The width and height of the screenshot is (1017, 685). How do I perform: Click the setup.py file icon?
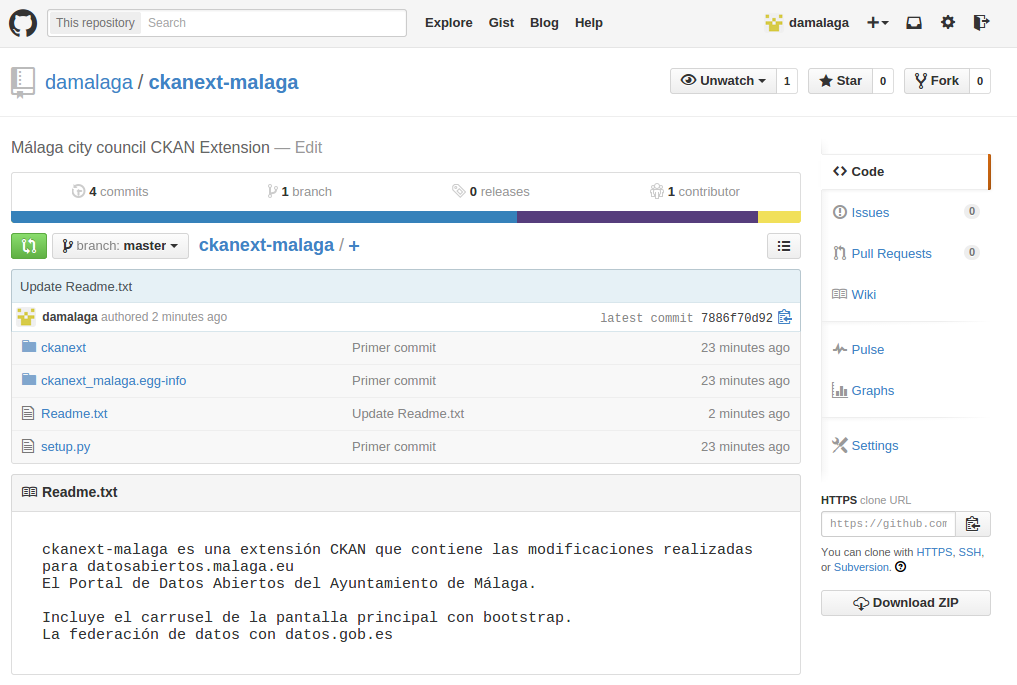pos(28,446)
